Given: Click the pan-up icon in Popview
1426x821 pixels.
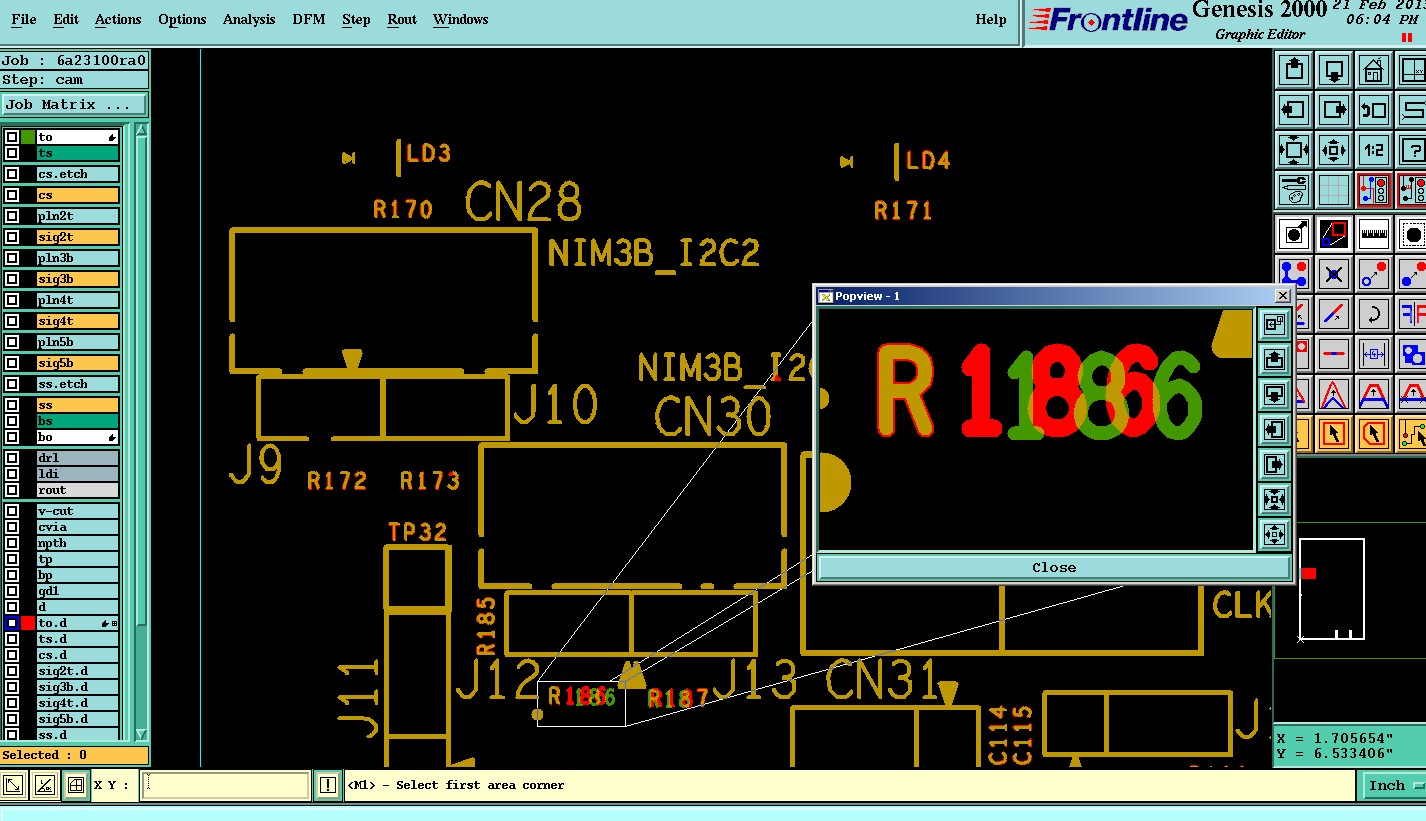Looking at the screenshot, I should coord(1274,359).
